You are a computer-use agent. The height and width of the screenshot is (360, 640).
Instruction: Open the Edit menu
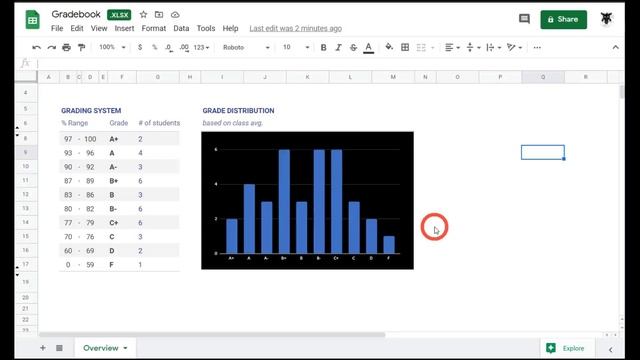(77, 28)
